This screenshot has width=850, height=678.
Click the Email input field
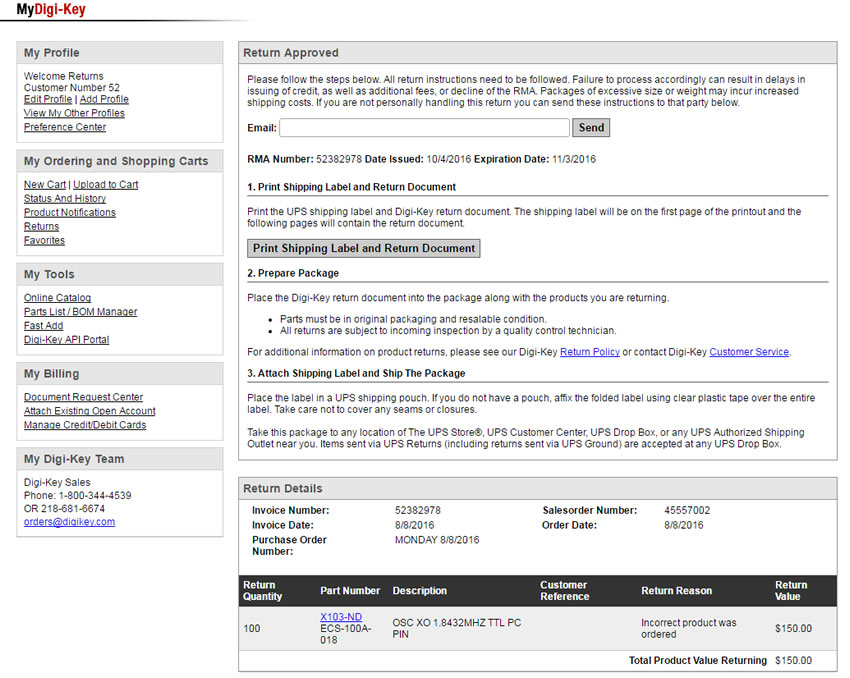(x=424, y=128)
